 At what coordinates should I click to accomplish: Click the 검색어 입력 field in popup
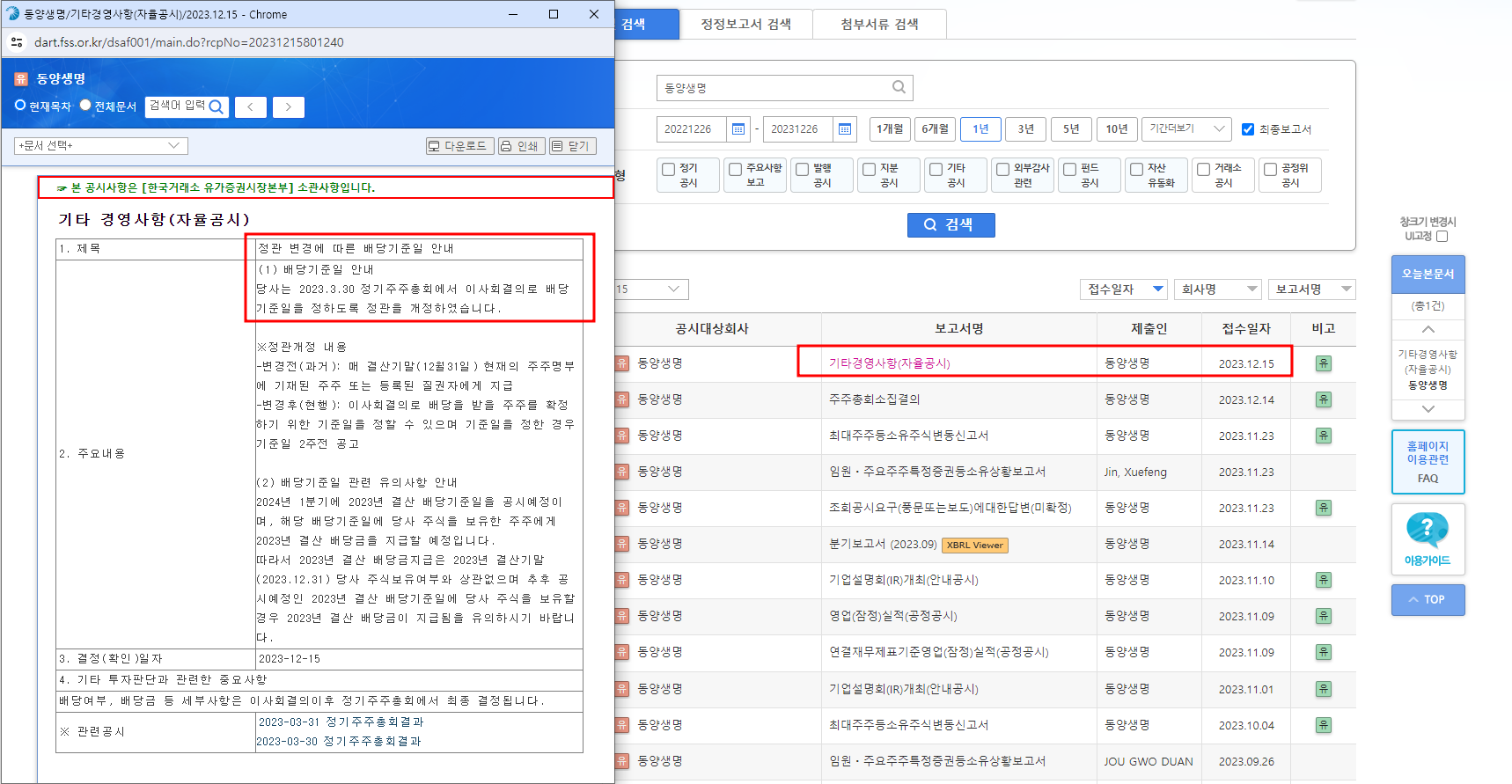(x=177, y=106)
